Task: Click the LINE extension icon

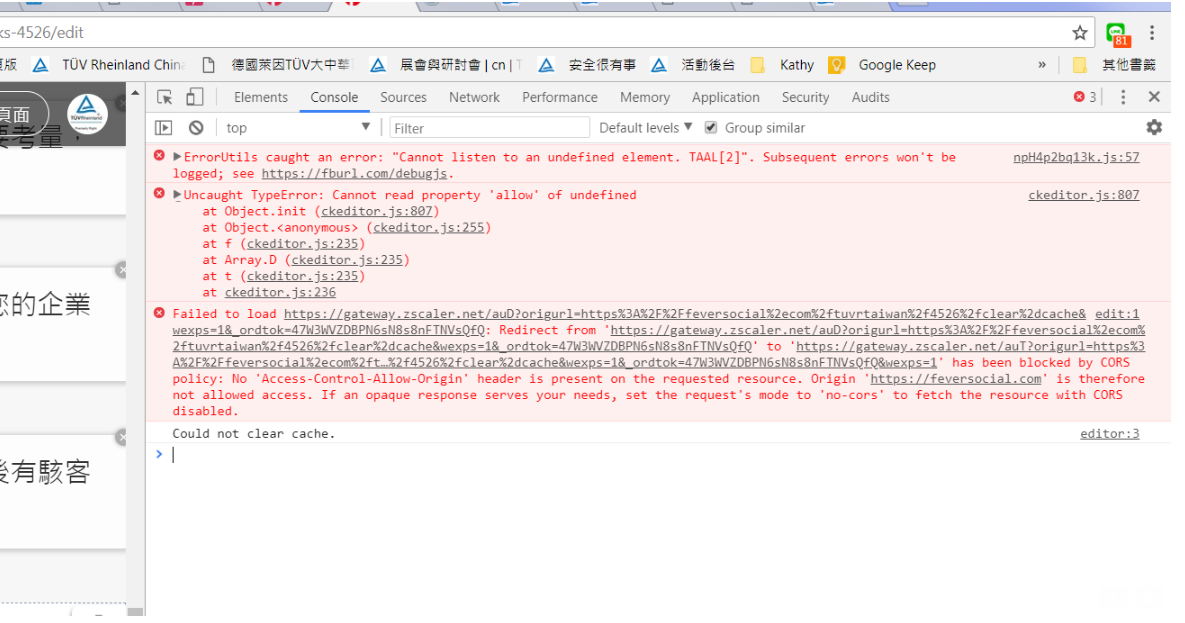Action: pyautogui.click(x=1116, y=34)
